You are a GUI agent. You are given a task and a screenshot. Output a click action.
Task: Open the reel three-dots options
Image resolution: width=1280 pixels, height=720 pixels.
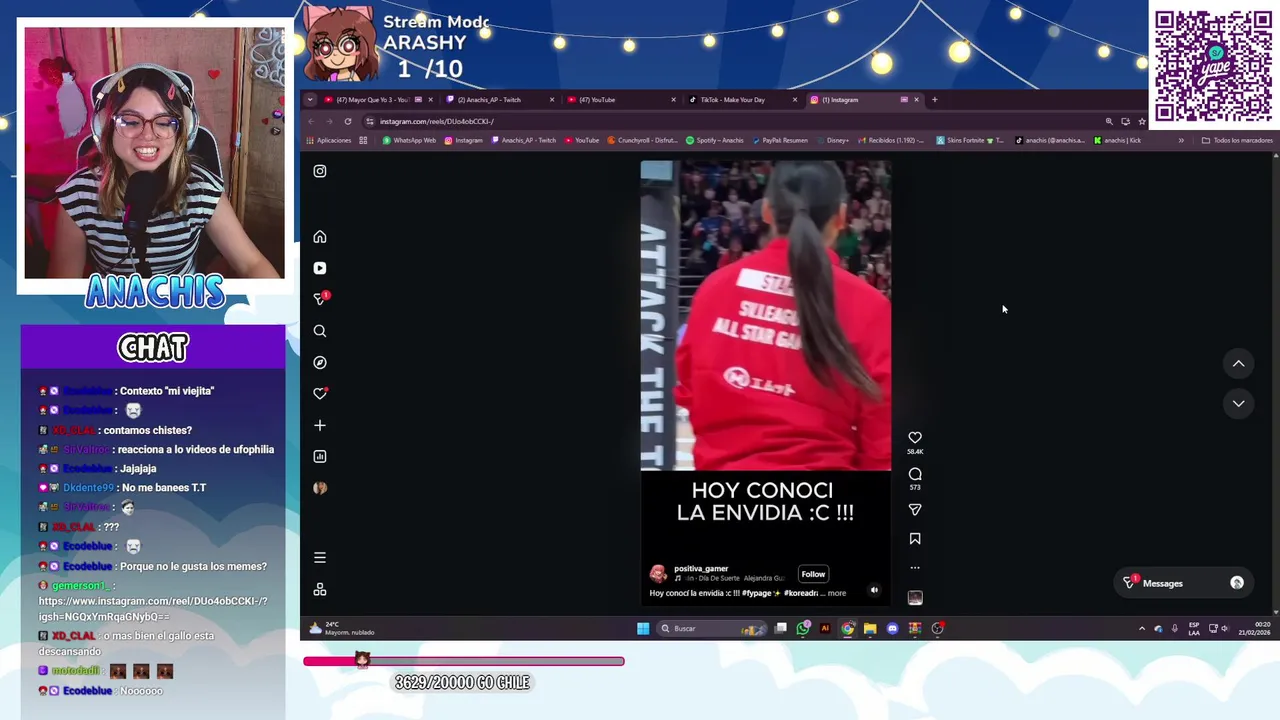[915, 567]
